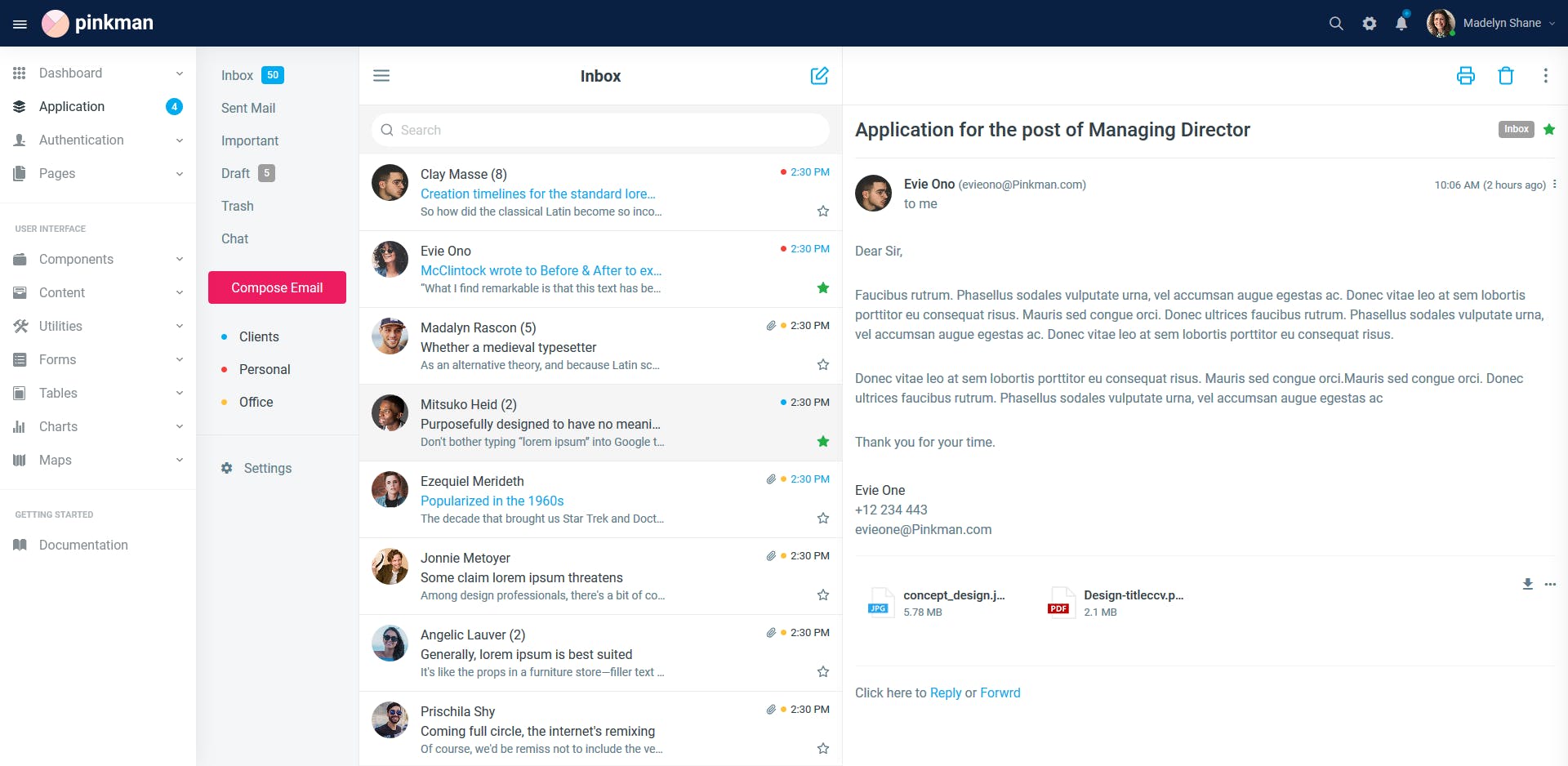Image resolution: width=1568 pixels, height=766 pixels.
Task: Open the notifications bell in the header
Action: point(1401,23)
